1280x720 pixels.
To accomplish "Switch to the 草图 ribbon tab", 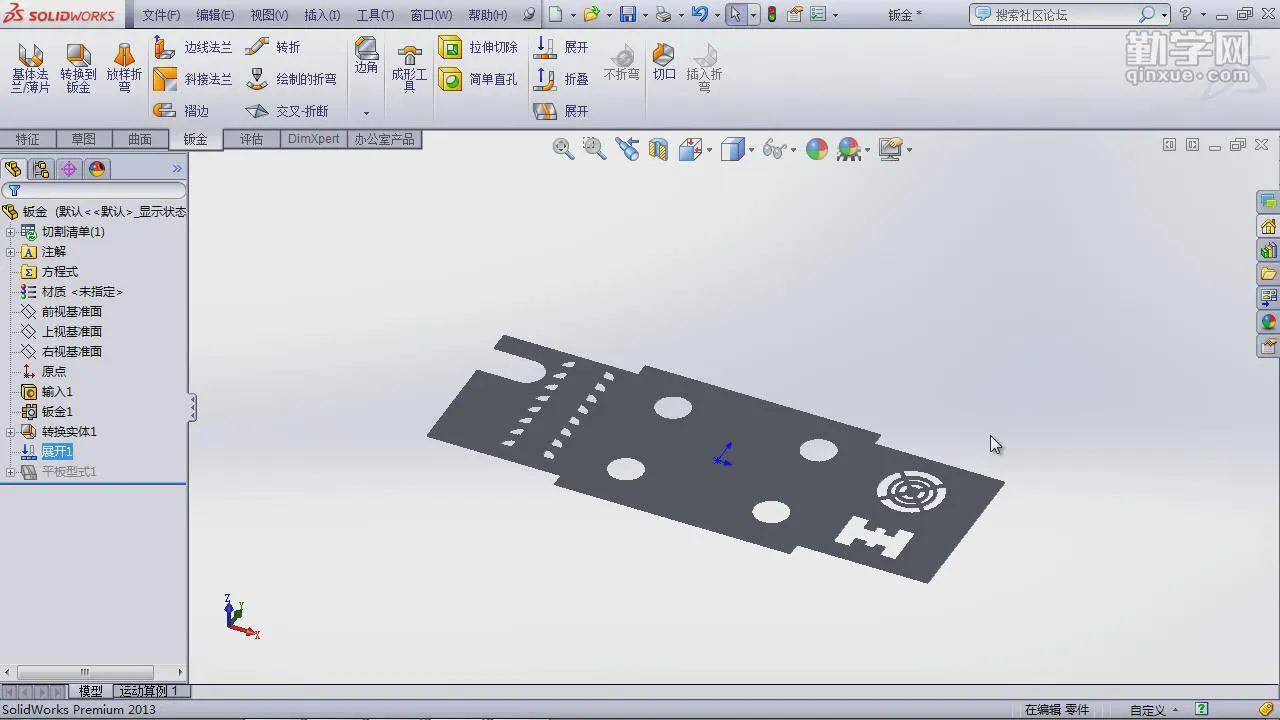I will coord(84,139).
